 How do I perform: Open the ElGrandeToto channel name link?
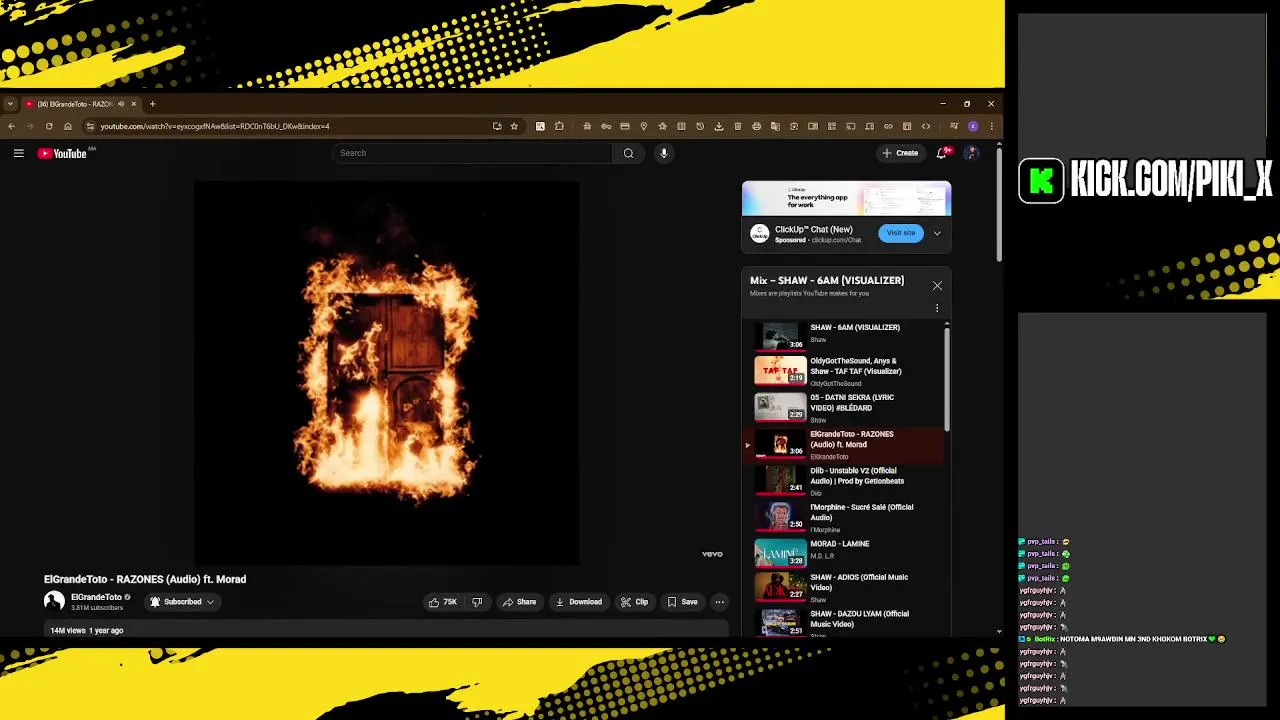click(96, 597)
